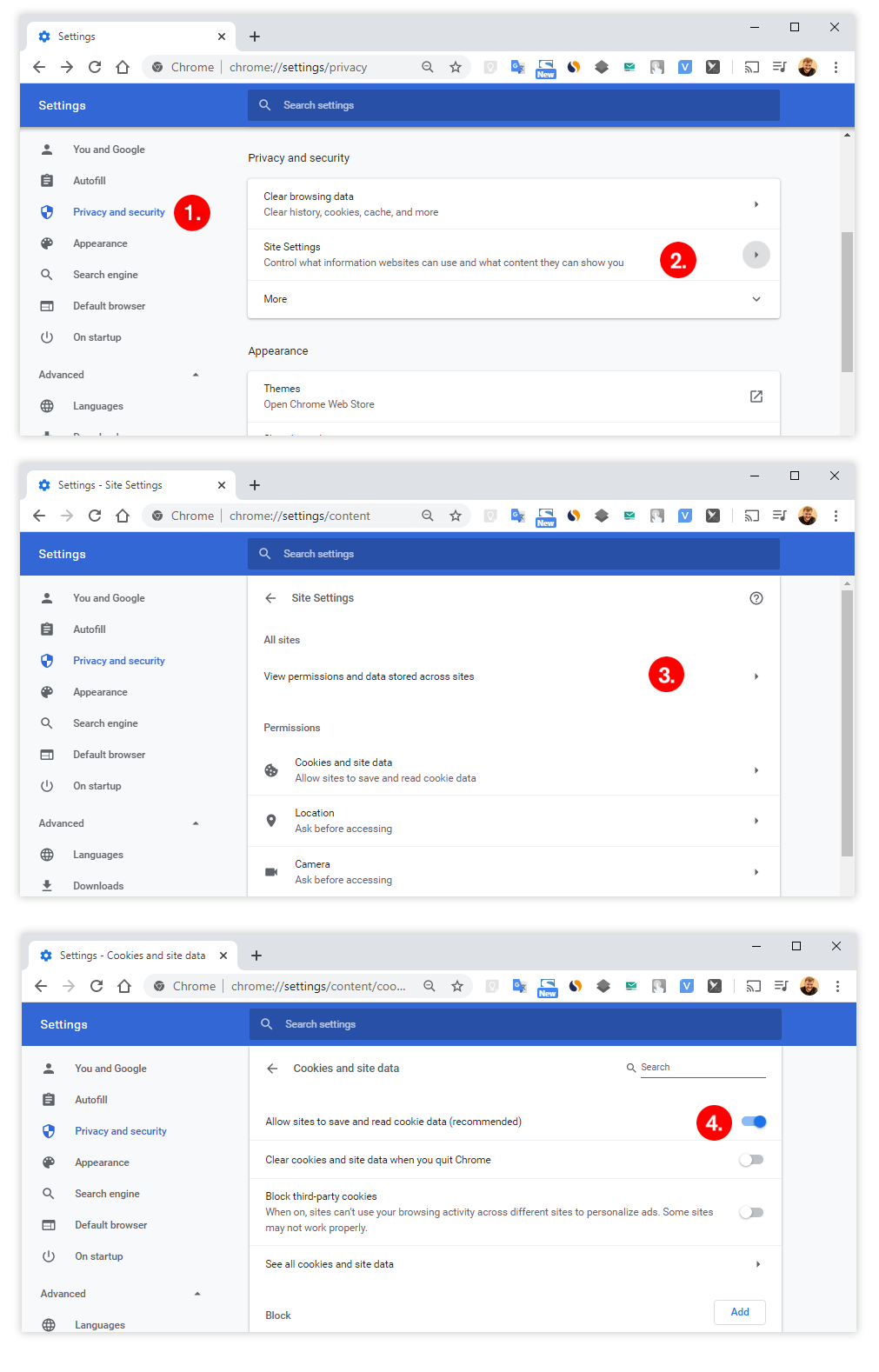Open See all cookies and site data

[x=516, y=1264]
